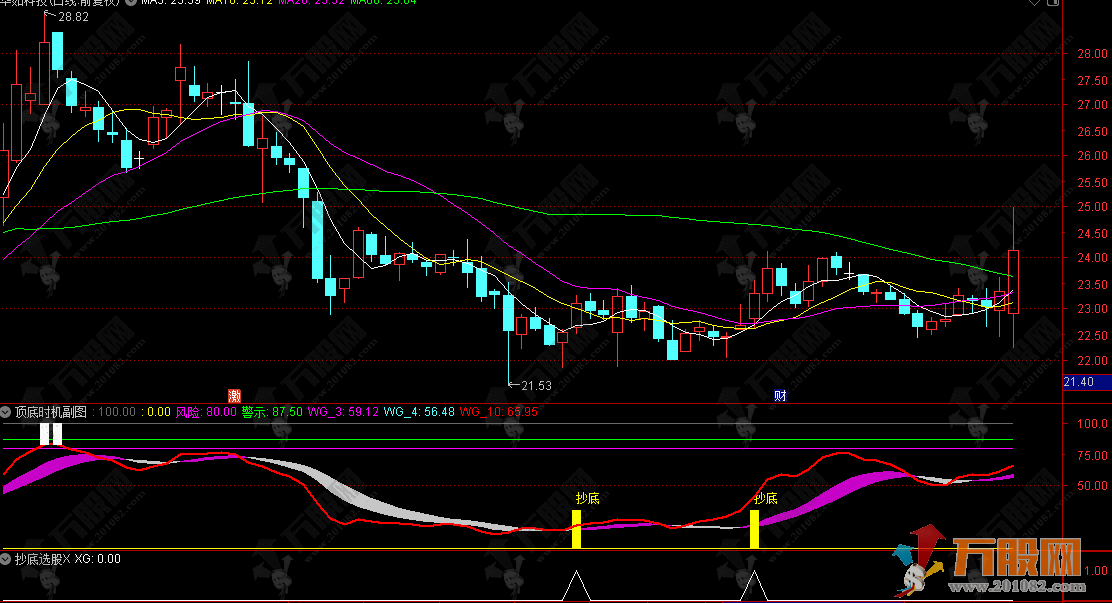
Task: Click the 25.00 price axis label
Action: 1092,207
